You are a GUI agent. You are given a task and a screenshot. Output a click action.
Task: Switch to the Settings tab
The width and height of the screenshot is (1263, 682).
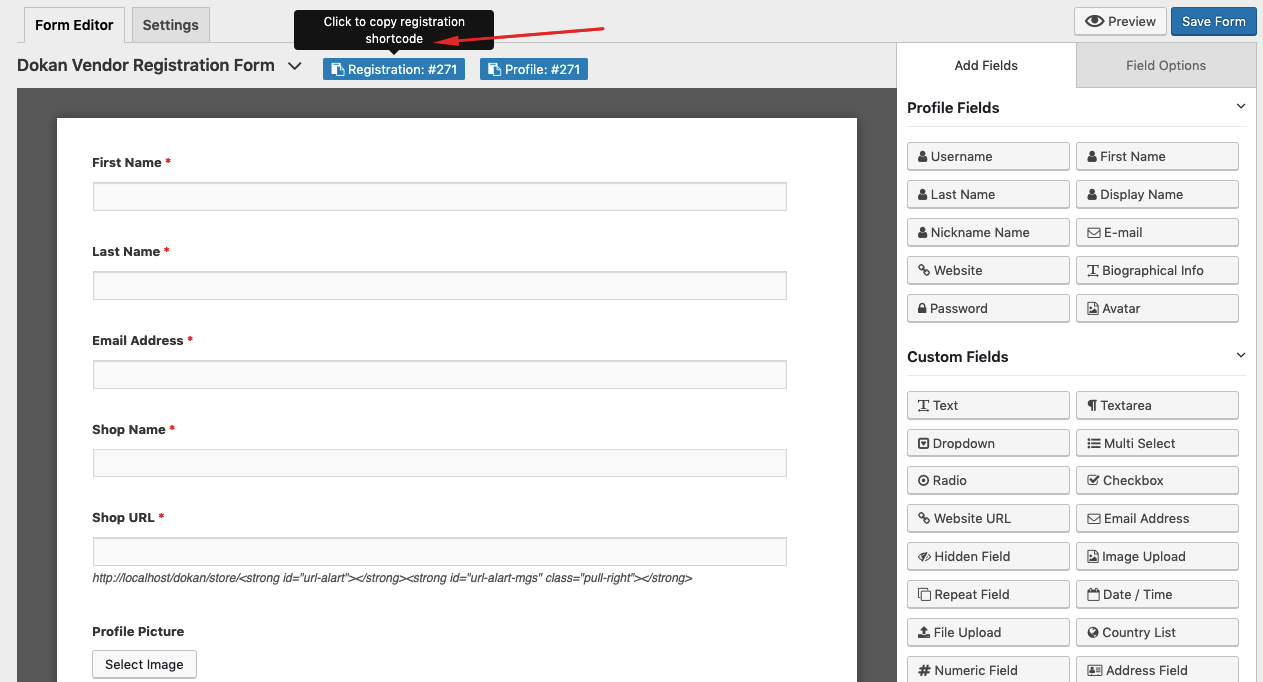click(171, 25)
